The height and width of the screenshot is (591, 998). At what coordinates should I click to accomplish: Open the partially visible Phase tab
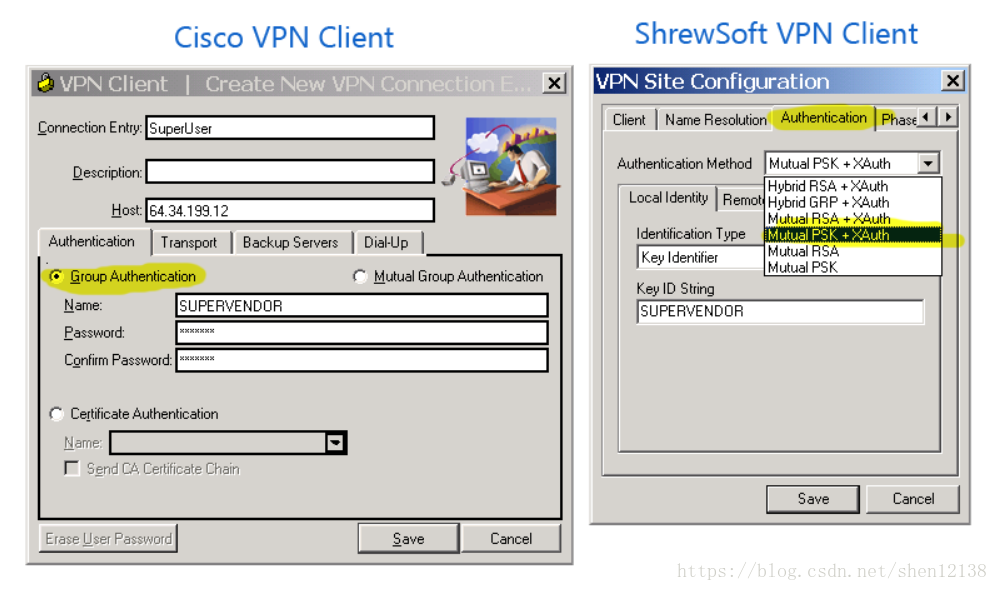pyautogui.click(x=897, y=120)
